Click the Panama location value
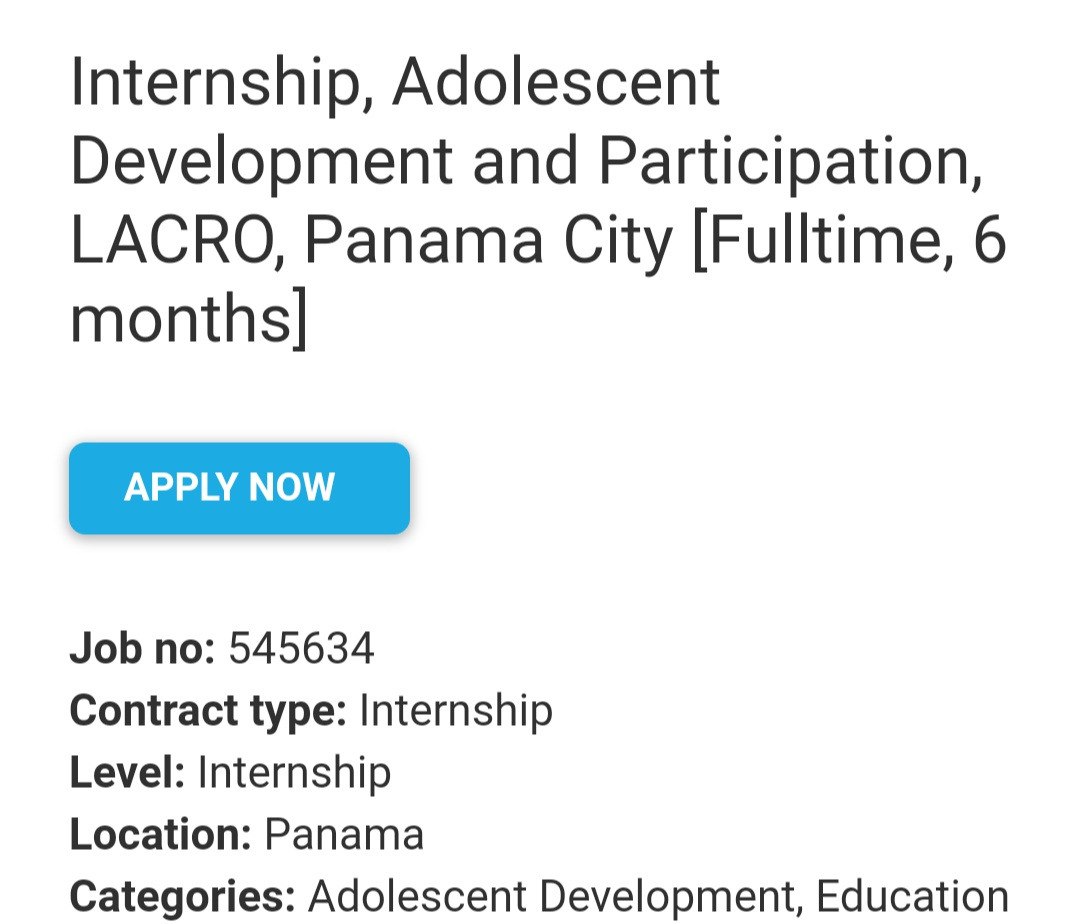This screenshot has height=924, width=1080. (344, 835)
